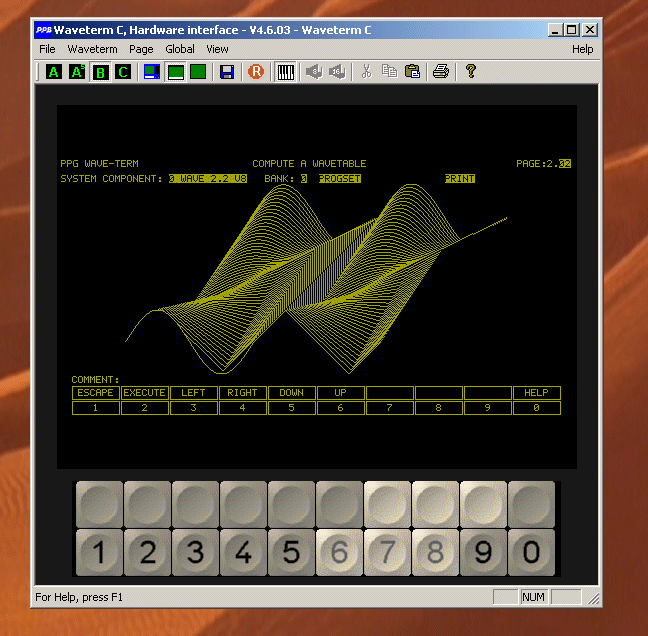Click the yellow question mark icon
Image resolution: width=648 pixels, height=636 pixels.
coord(470,72)
